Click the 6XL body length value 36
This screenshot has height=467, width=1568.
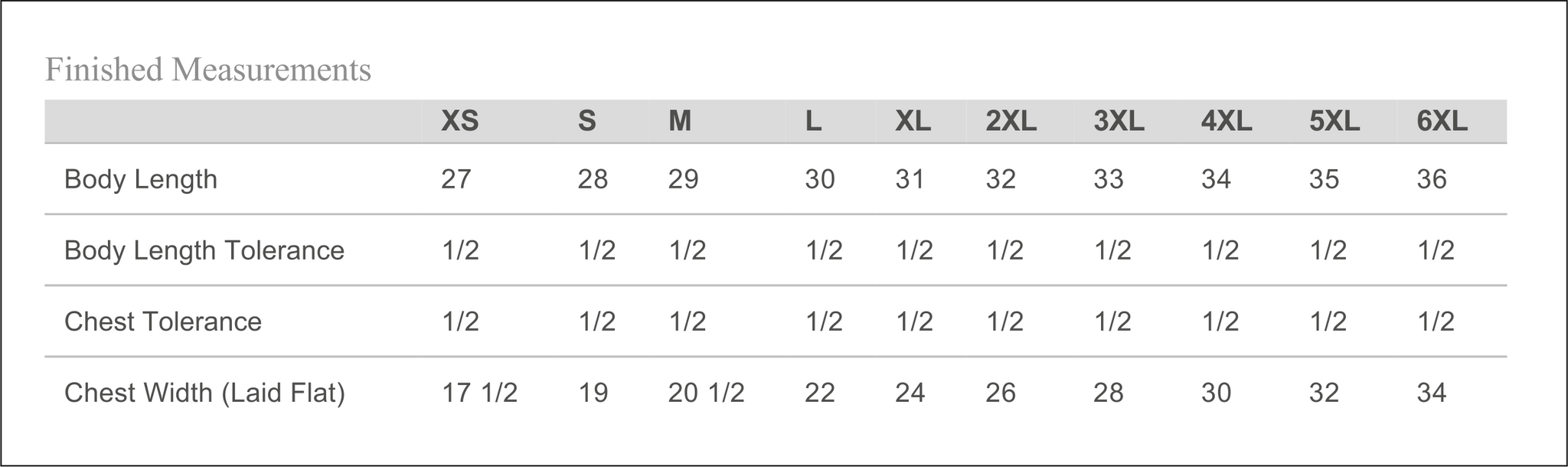coord(1432,179)
